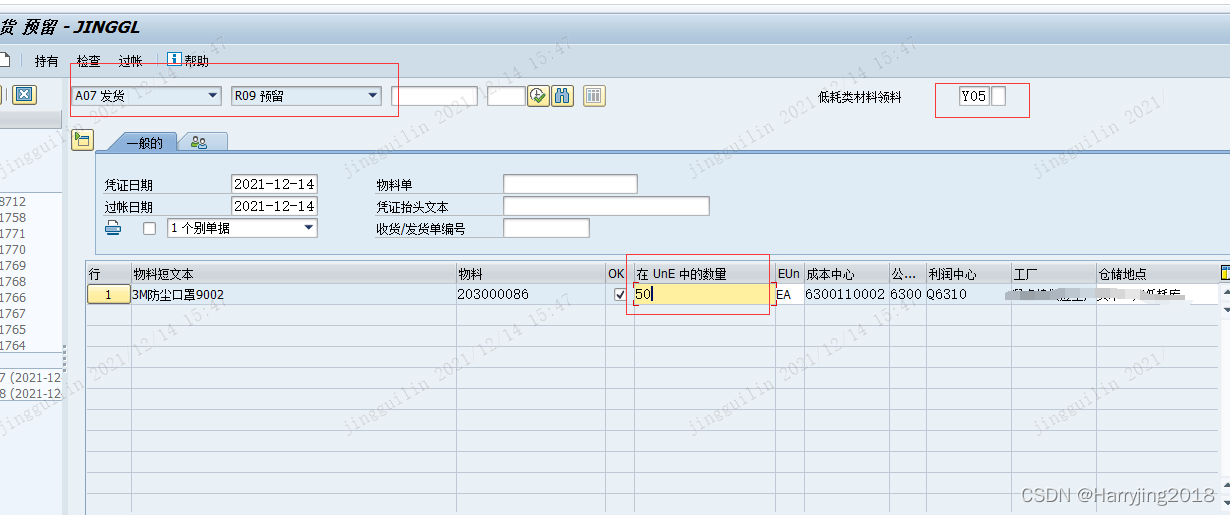Click the quantity field containing 50

(704, 294)
